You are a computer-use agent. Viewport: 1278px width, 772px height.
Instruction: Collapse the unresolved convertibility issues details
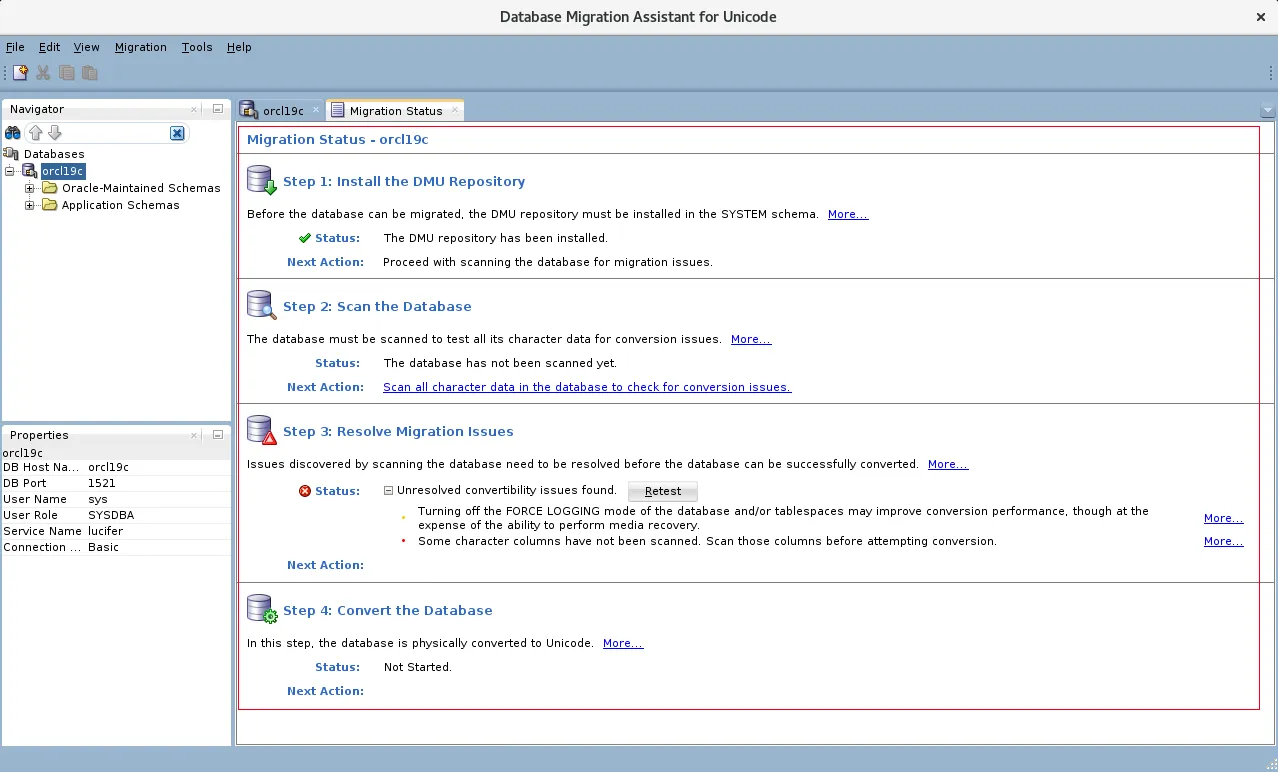[x=387, y=490]
